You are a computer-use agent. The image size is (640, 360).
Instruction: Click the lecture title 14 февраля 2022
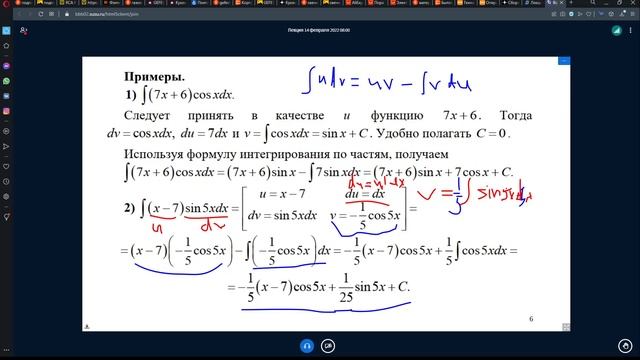319,30
